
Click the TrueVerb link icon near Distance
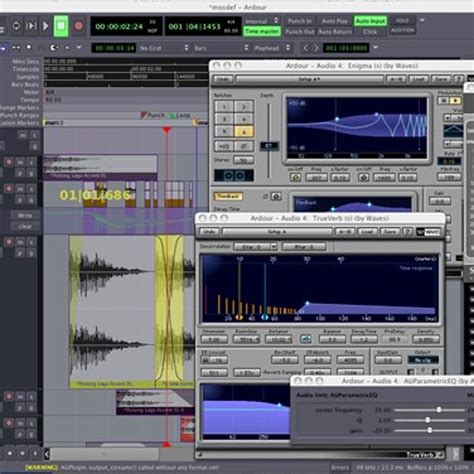pyautogui.click(x=305, y=339)
